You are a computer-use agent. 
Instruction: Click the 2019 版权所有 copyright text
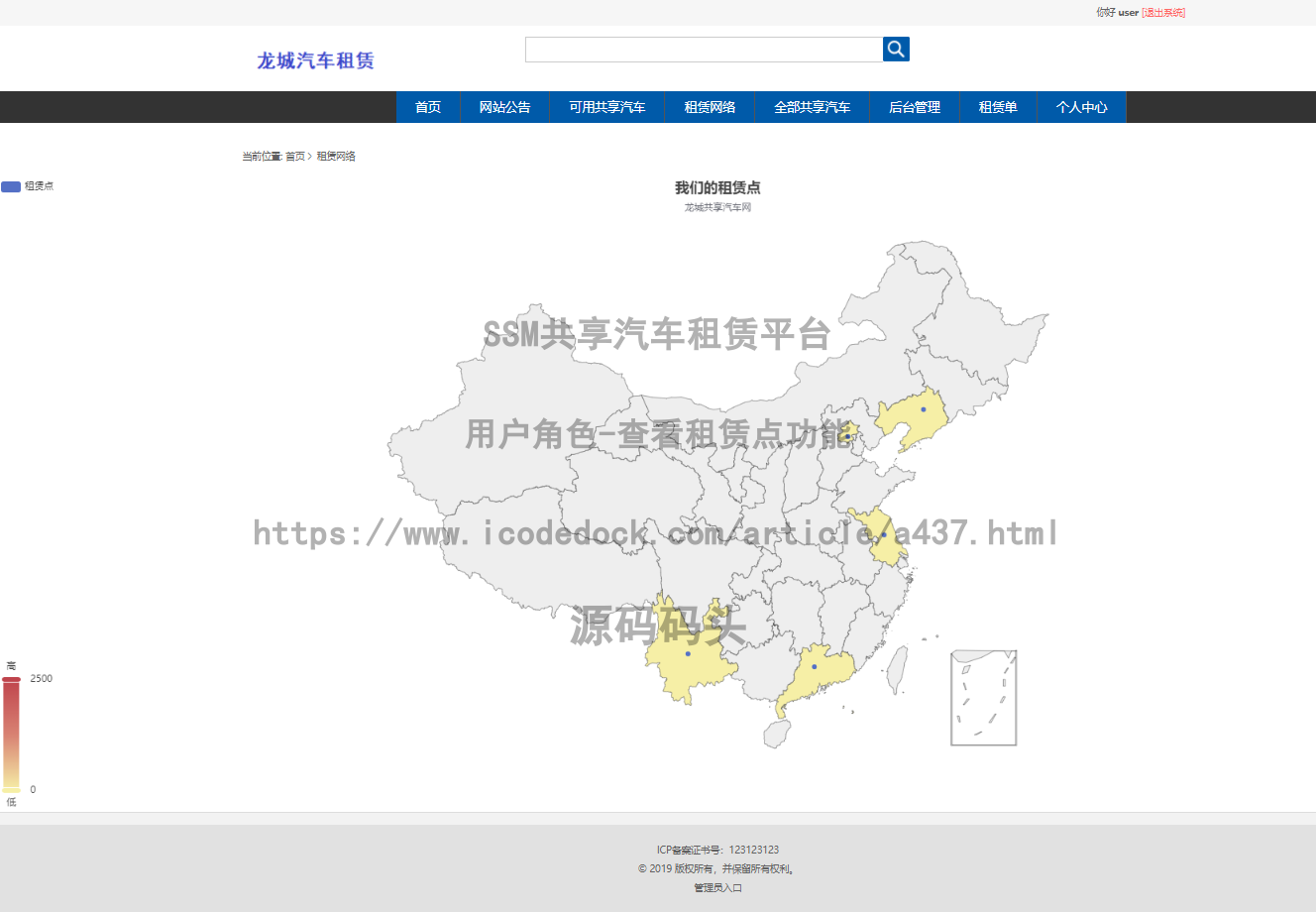click(717, 869)
